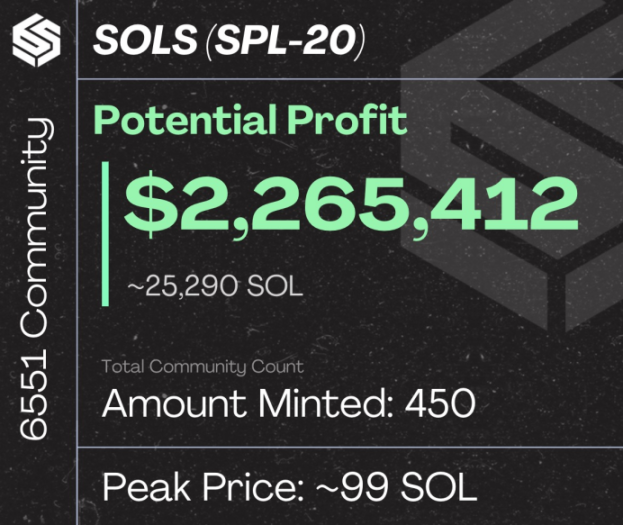Select the Potential Profit heading

coord(250,120)
